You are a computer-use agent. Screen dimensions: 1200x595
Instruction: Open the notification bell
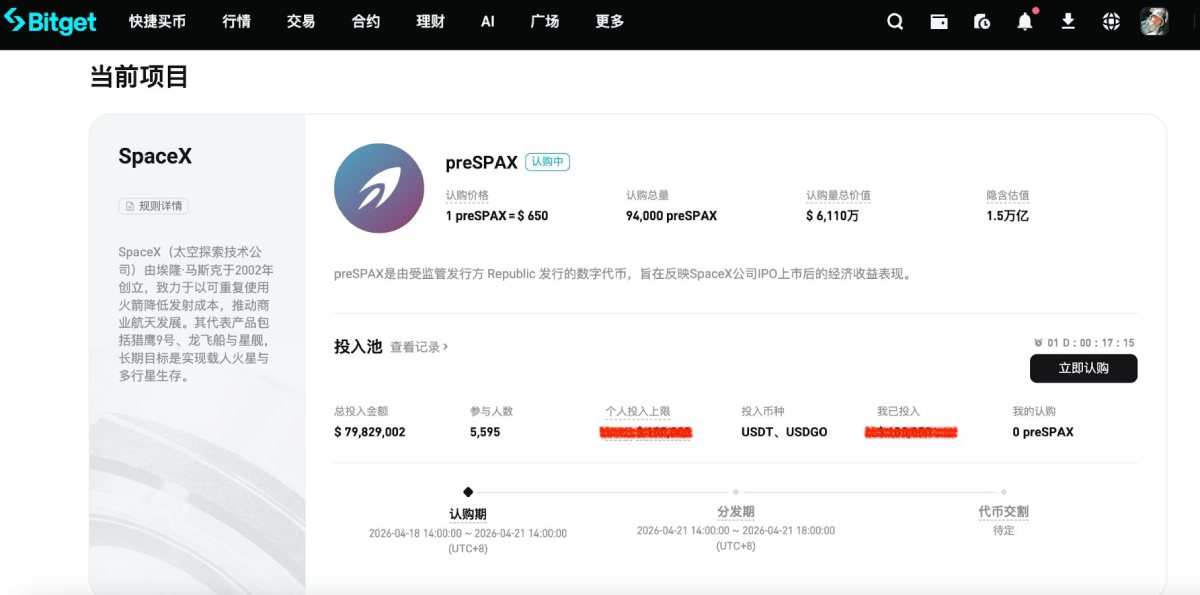[x=1024, y=21]
